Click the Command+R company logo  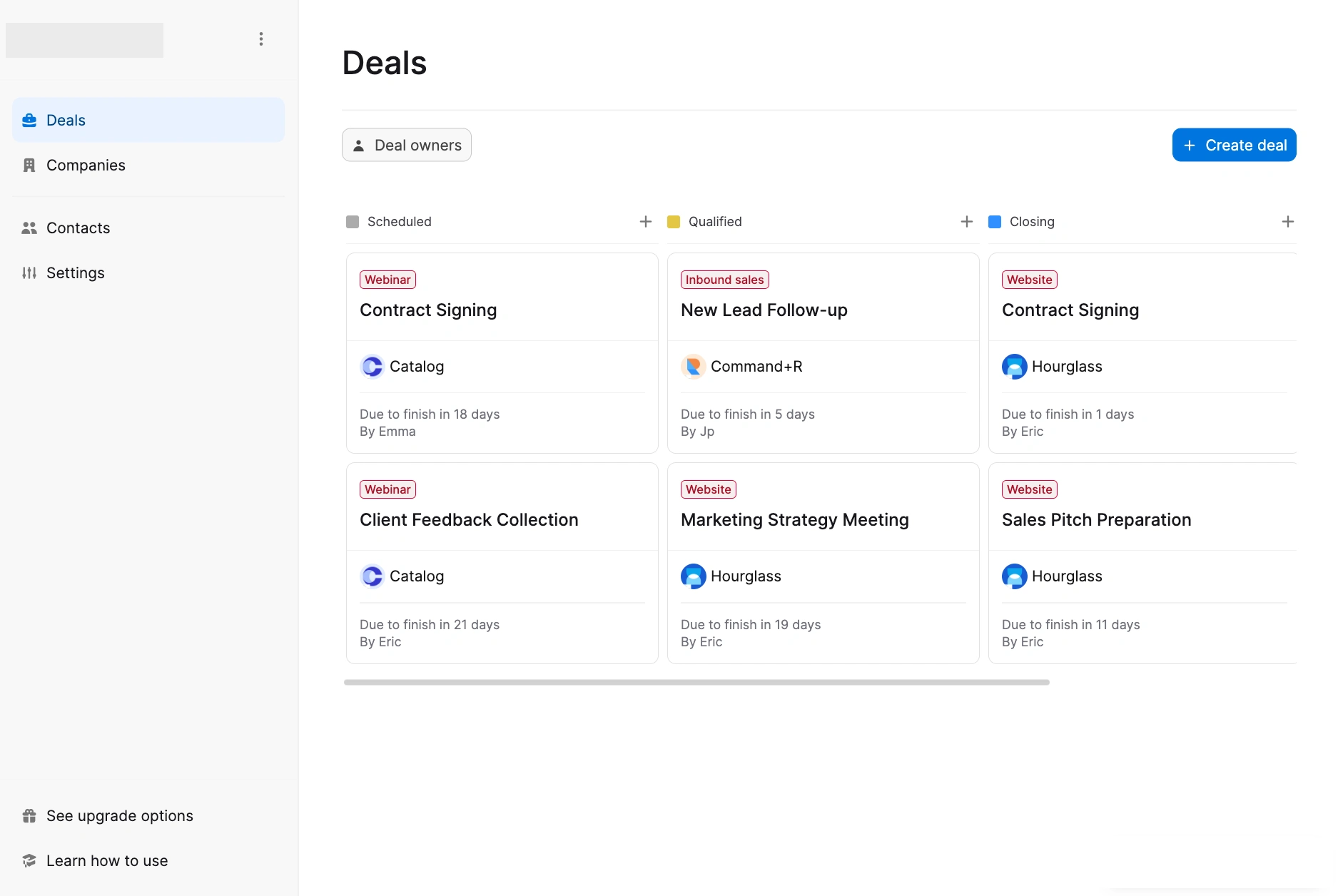693,367
